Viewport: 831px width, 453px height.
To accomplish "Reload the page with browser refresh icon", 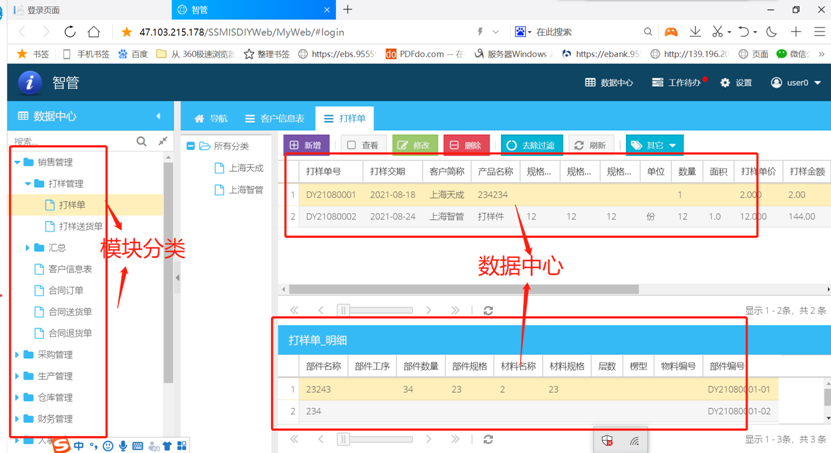I will click(x=69, y=32).
